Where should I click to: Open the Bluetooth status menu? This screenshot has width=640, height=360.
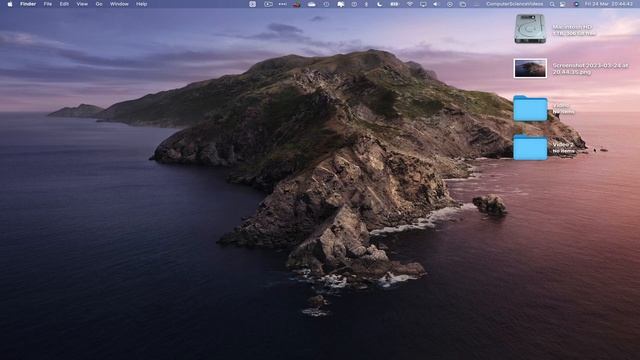click(366, 4)
